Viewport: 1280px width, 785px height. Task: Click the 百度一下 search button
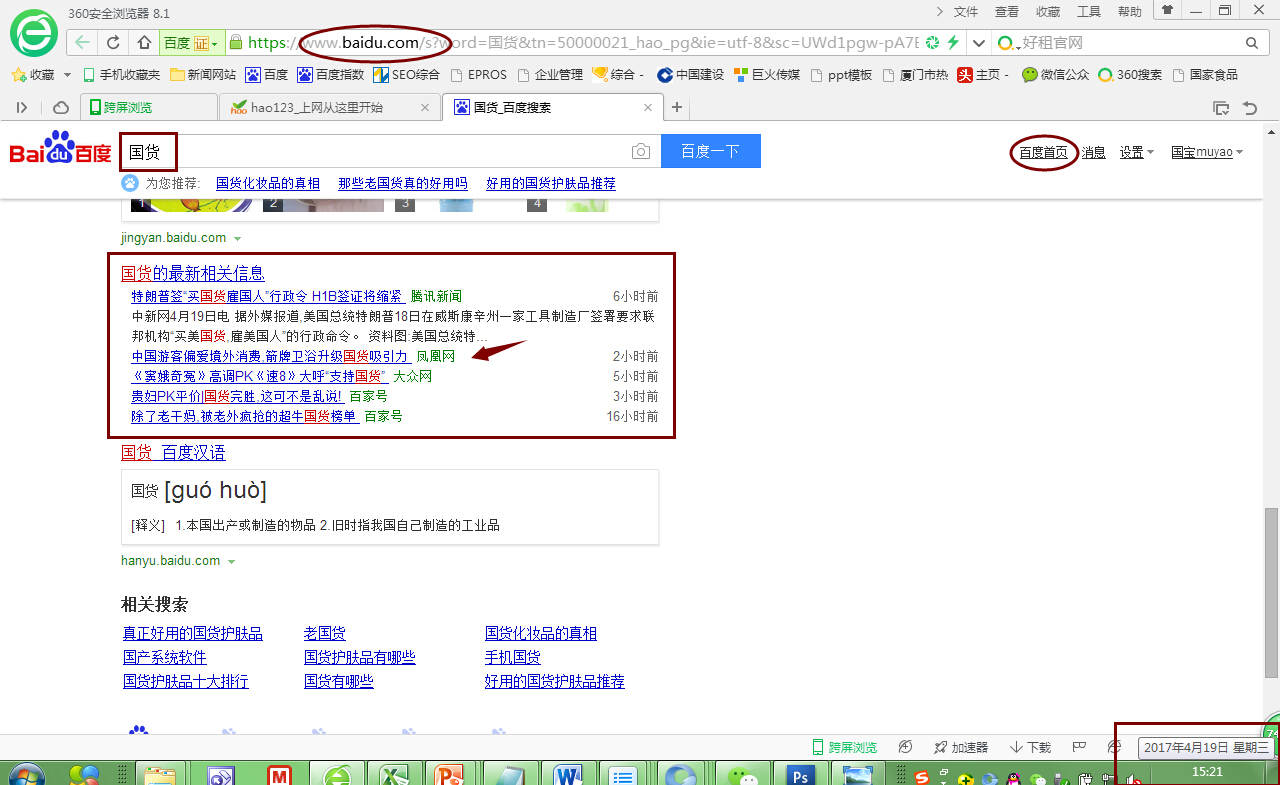(x=710, y=152)
